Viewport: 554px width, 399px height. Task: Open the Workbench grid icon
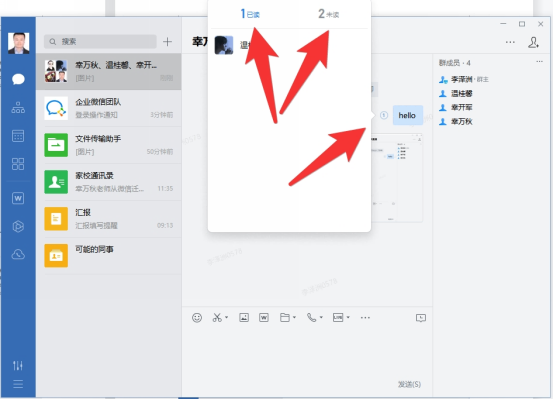tap(18, 164)
